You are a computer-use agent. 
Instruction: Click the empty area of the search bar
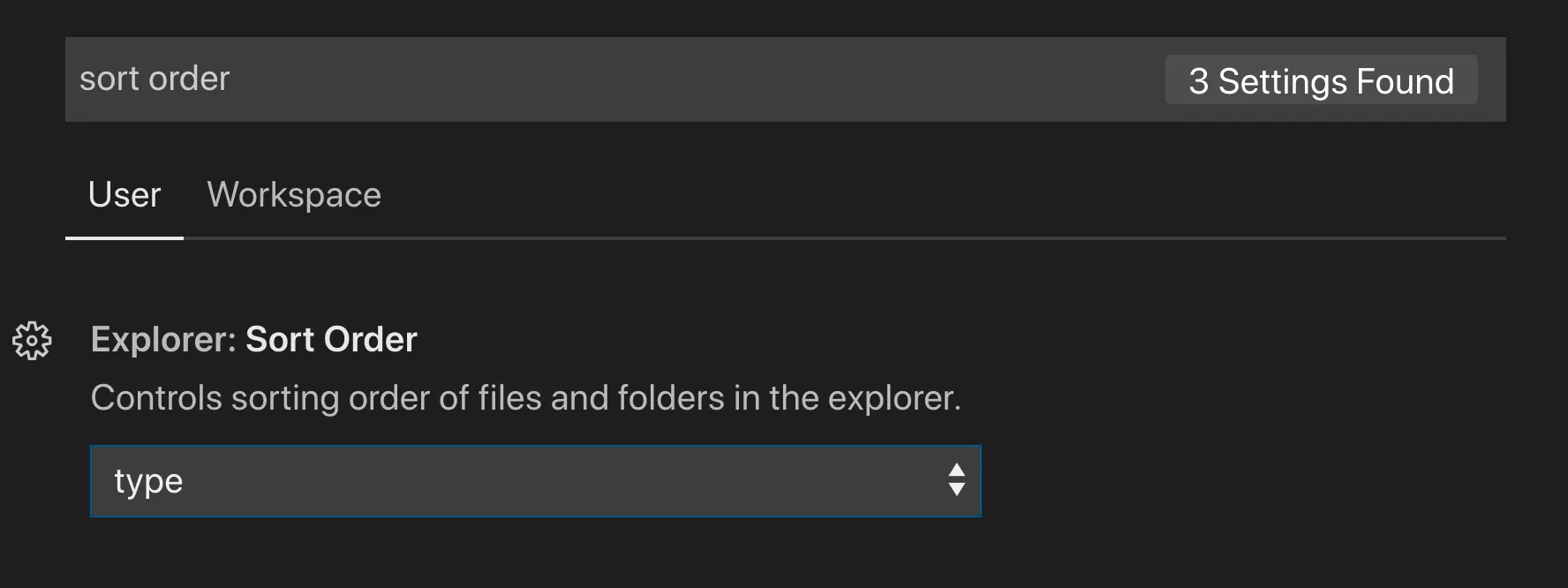coord(706,79)
